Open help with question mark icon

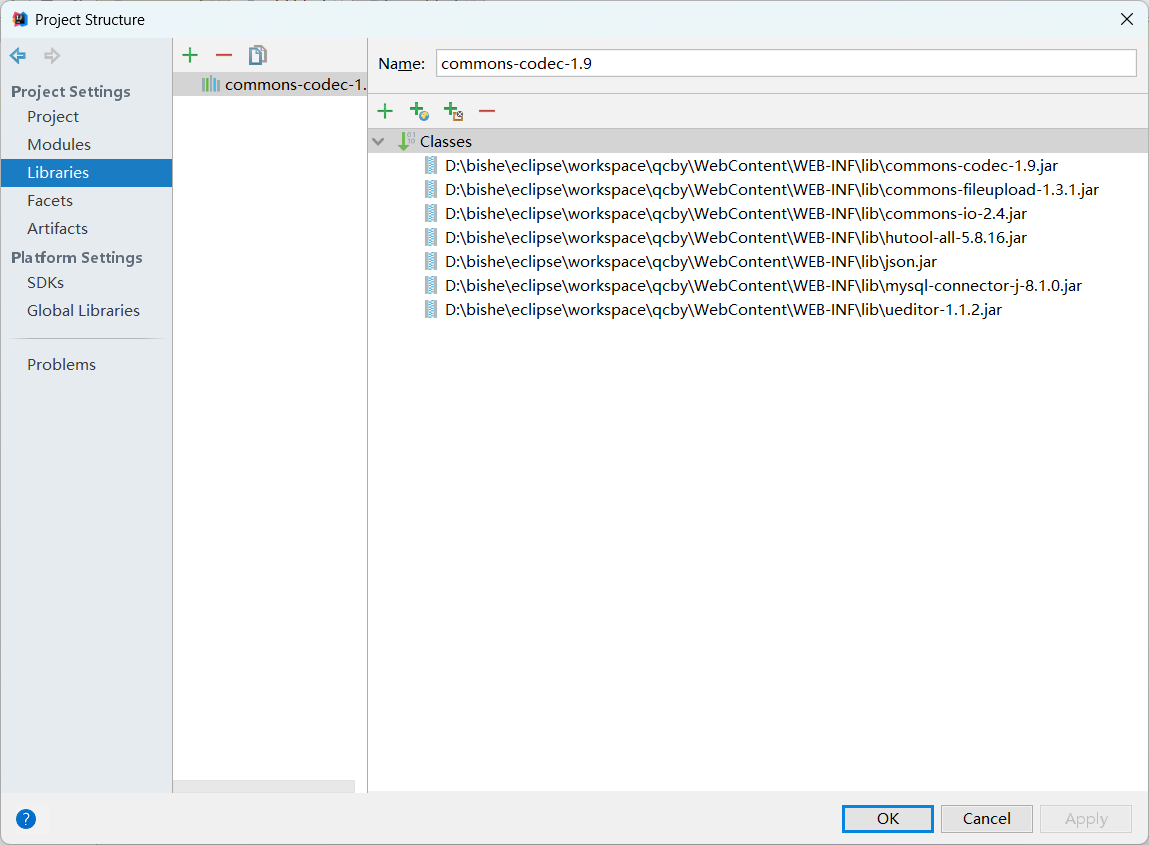tap(26, 819)
